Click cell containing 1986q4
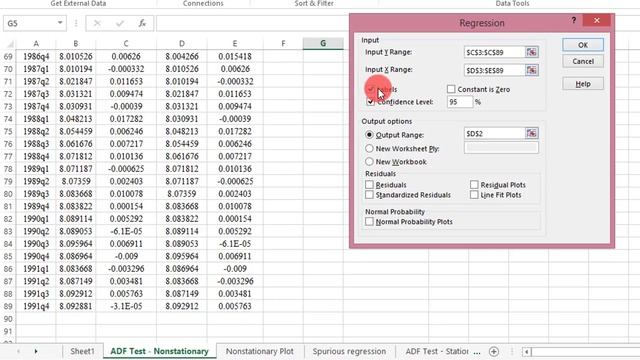This screenshot has height=360, width=640. [x=36, y=56]
